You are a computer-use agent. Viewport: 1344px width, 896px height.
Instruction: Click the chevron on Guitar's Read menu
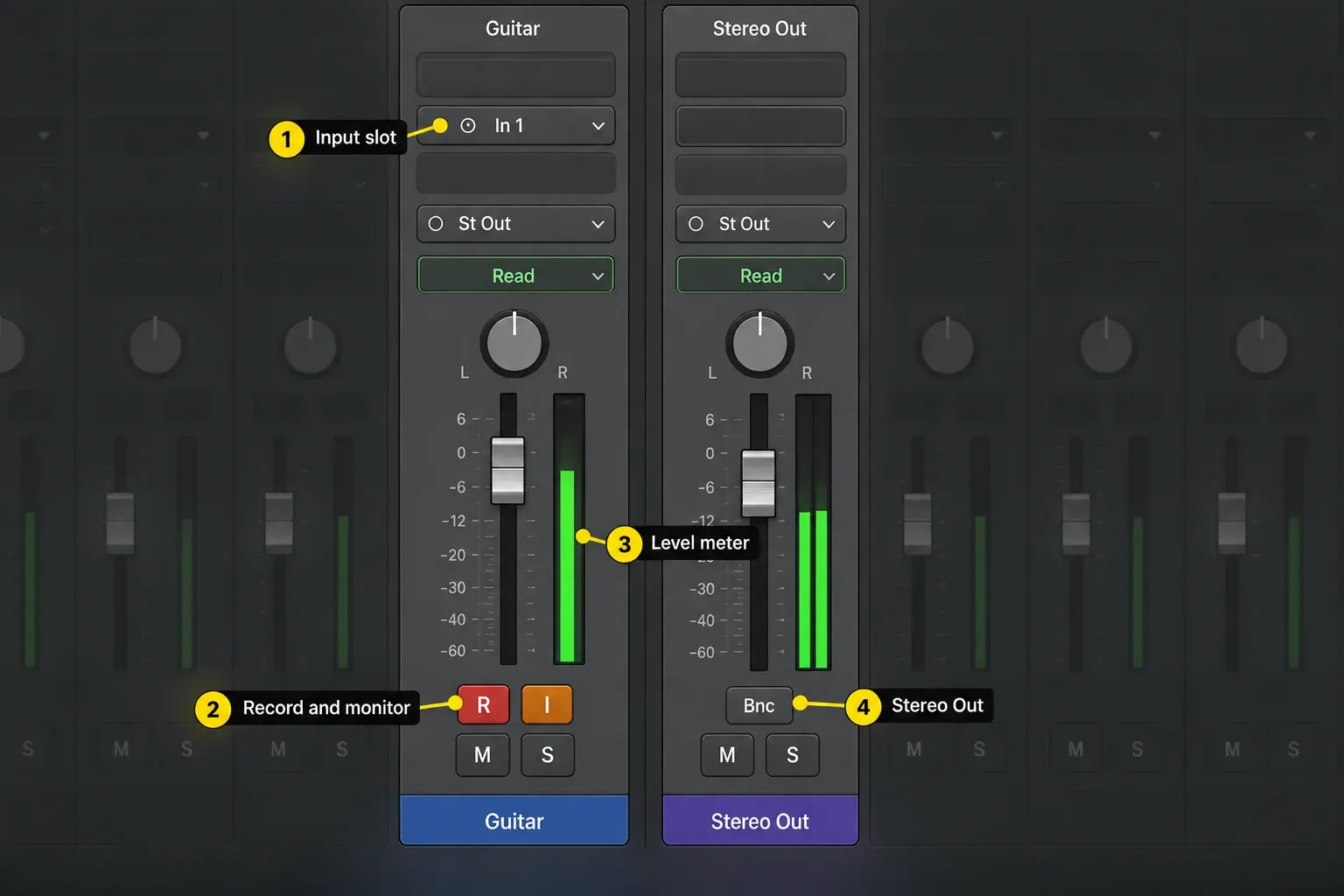click(x=598, y=276)
